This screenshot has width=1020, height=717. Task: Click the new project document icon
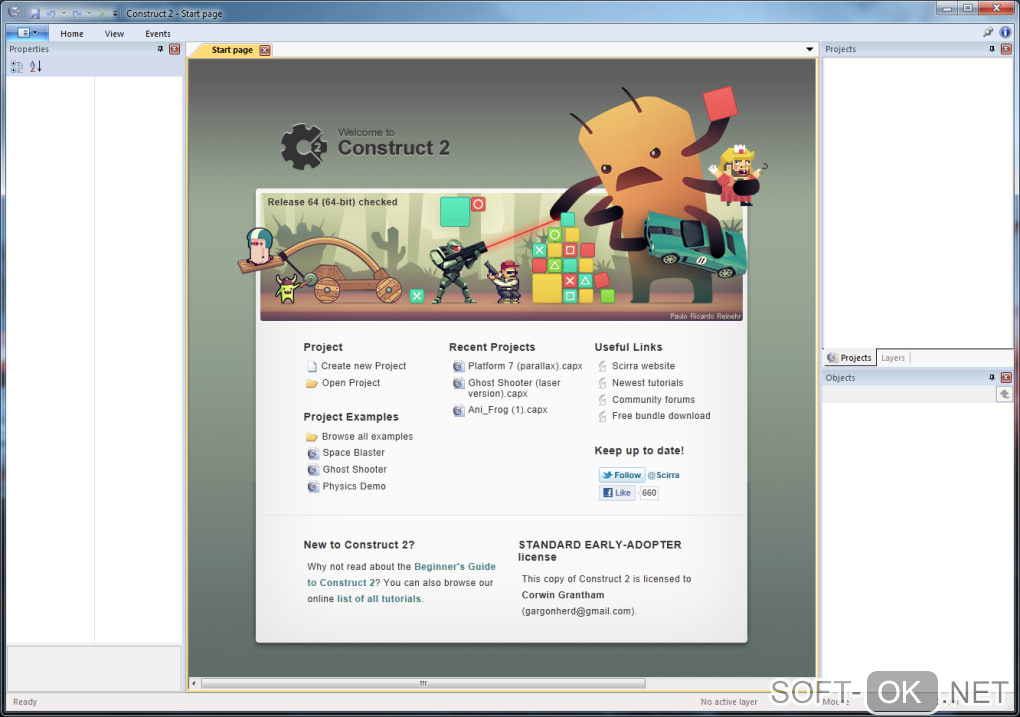click(x=312, y=366)
